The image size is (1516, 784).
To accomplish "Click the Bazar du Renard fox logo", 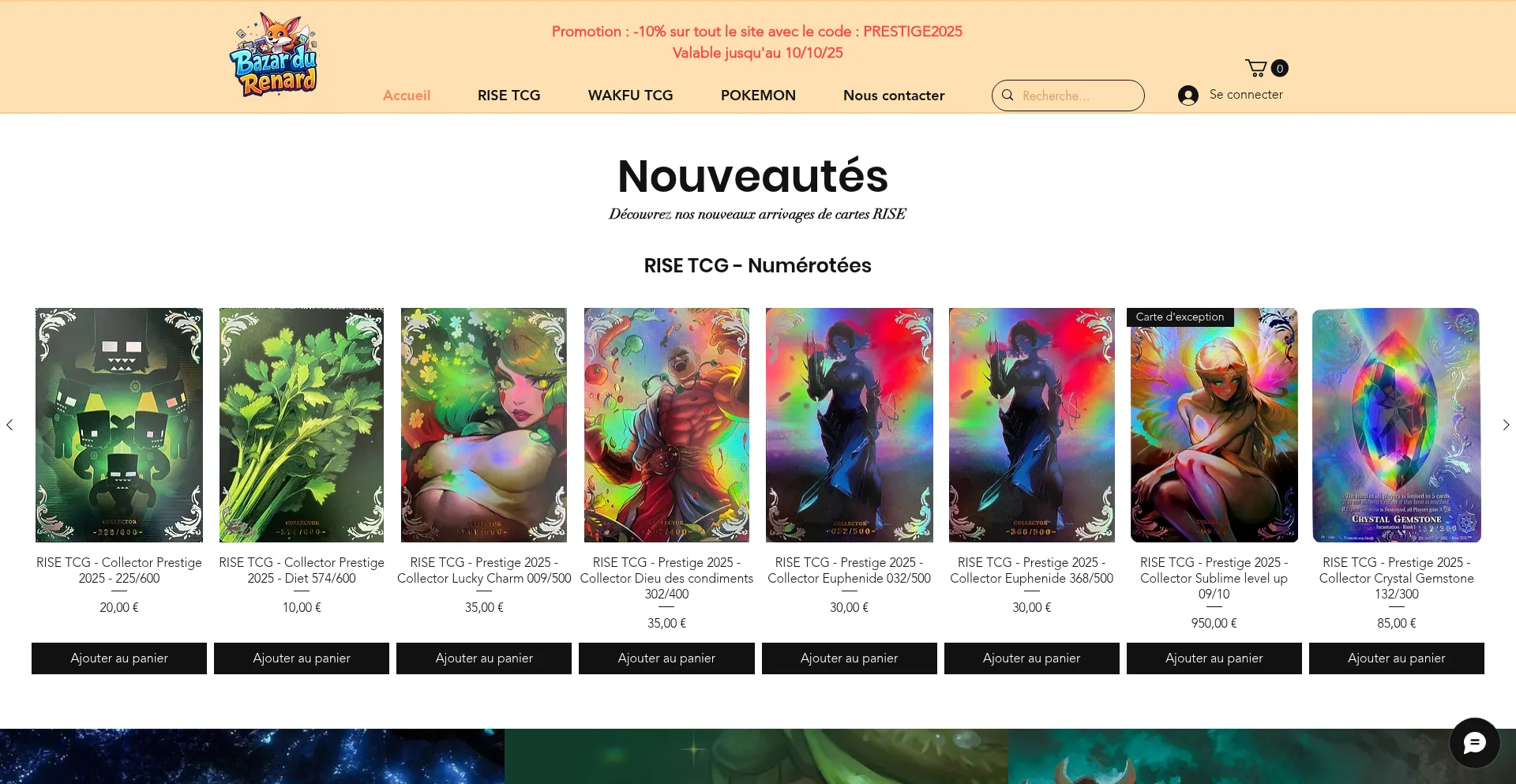I will [x=273, y=54].
